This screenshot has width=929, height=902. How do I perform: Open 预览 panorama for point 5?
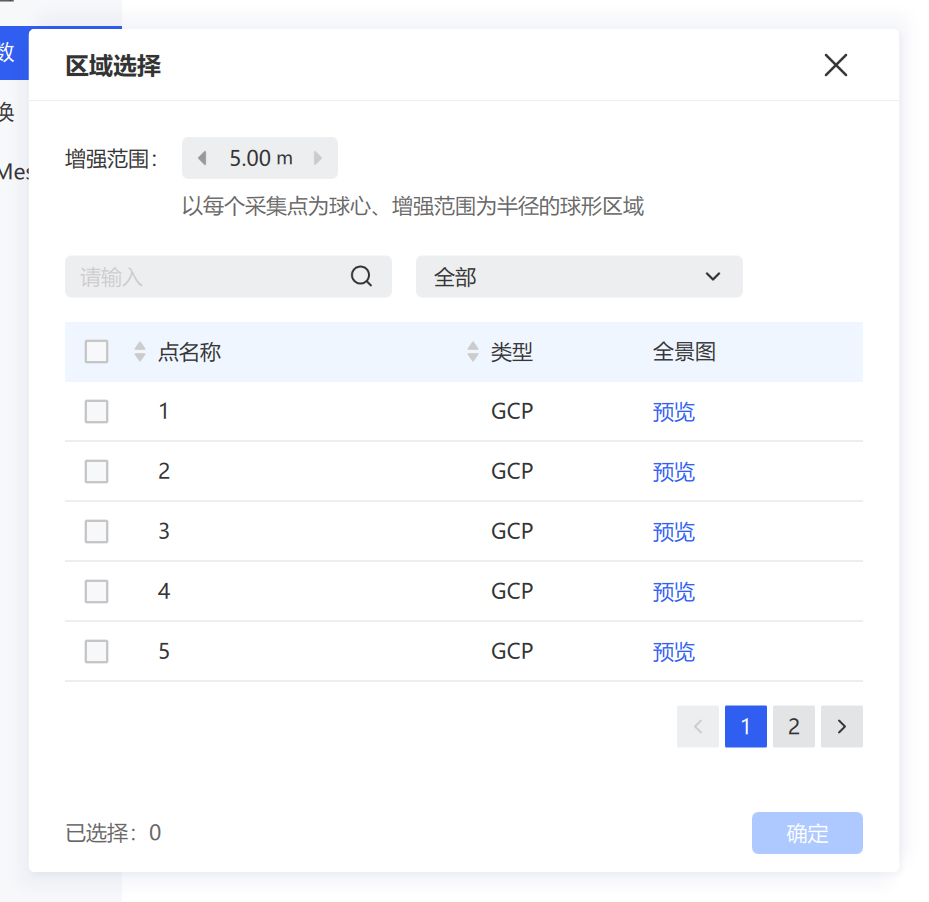pyautogui.click(x=674, y=652)
